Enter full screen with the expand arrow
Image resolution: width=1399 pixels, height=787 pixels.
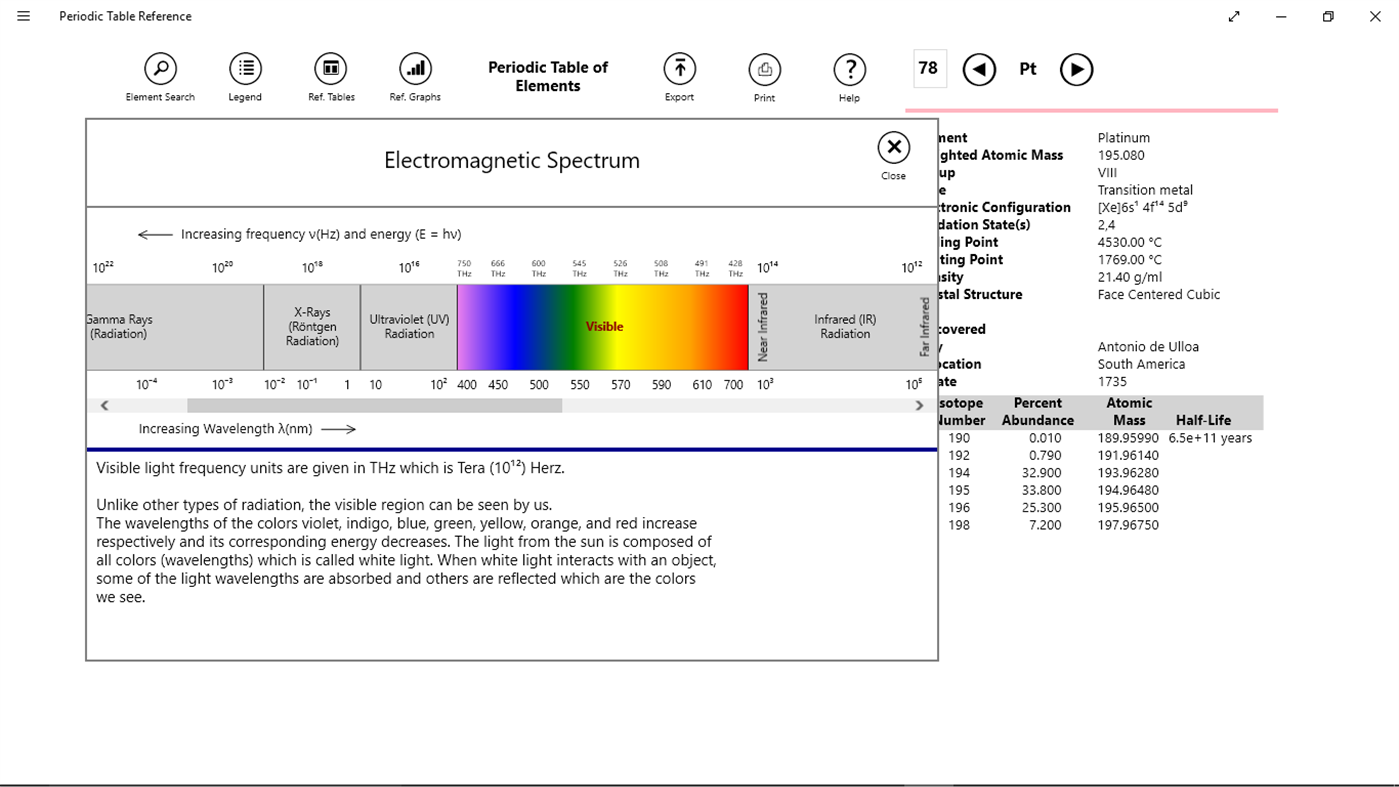pyautogui.click(x=1233, y=16)
